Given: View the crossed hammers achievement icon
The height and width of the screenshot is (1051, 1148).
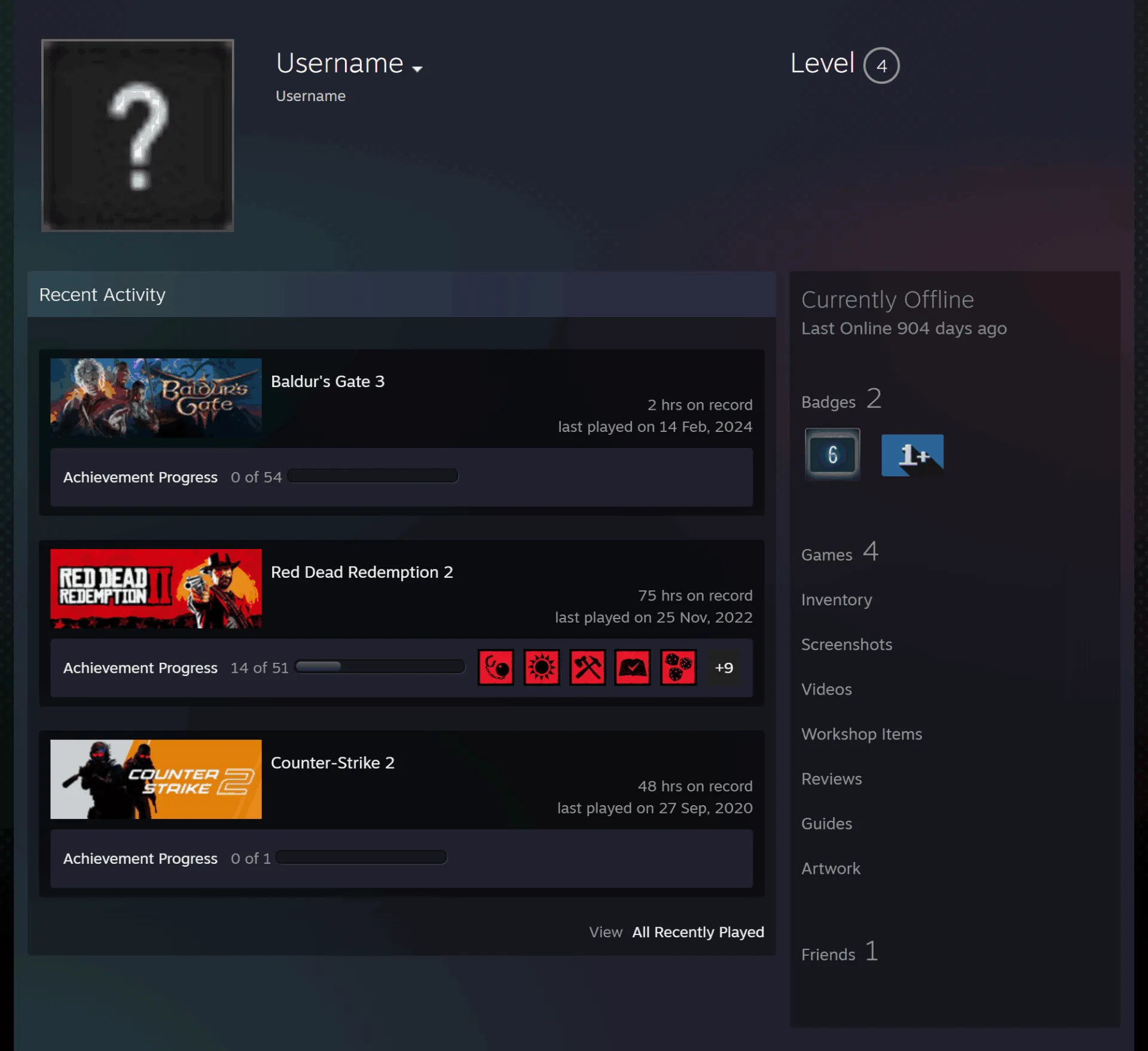Looking at the screenshot, I should tap(587, 667).
